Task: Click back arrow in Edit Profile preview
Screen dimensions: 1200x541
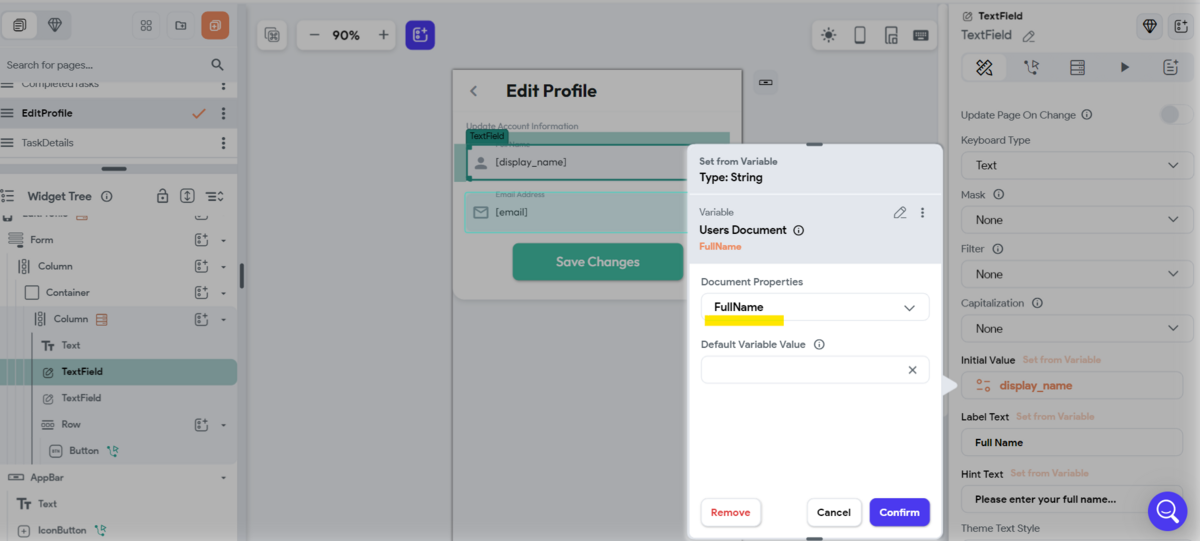Action: click(x=473, y=91)
